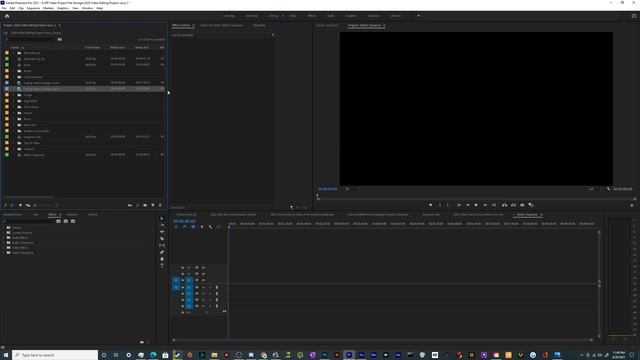Image resolution: width=640 pixels, height=360 pixels.
Task: Go to Out point in Program monitor
Action: (493, 205)
